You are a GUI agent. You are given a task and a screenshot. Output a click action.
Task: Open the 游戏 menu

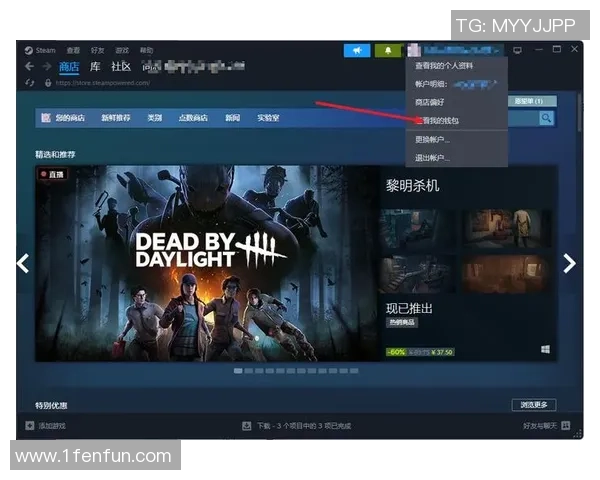pyautogui.click(x=122, y=51)
